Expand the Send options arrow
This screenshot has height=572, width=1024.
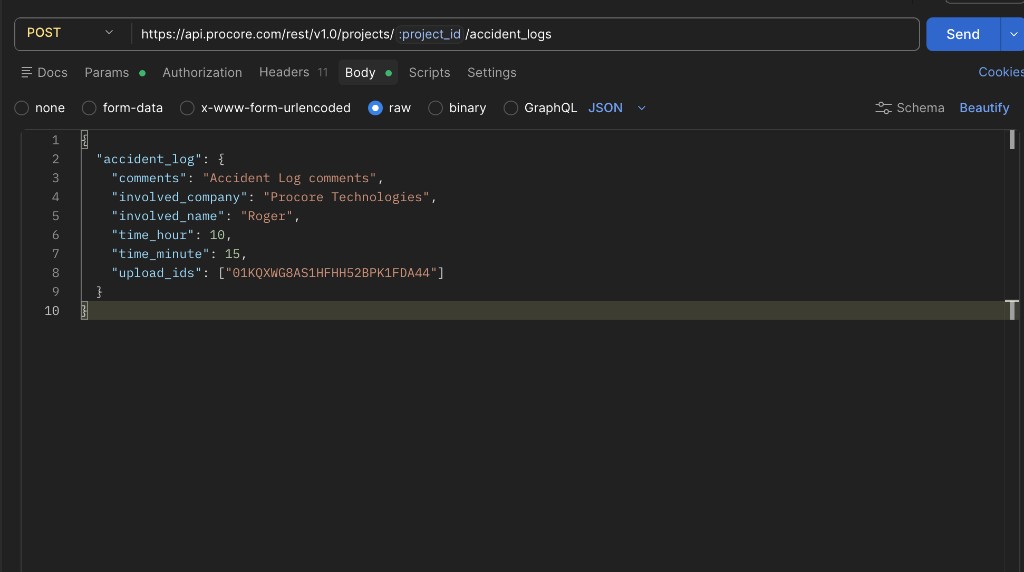(1013, 34)
